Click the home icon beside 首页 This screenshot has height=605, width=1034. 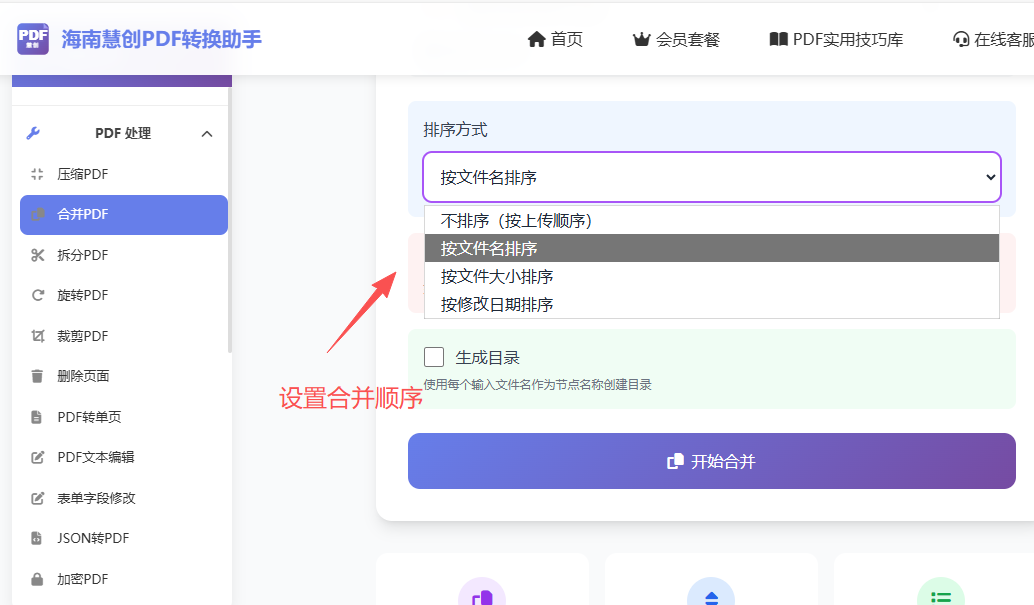click(x=537, y=40)
